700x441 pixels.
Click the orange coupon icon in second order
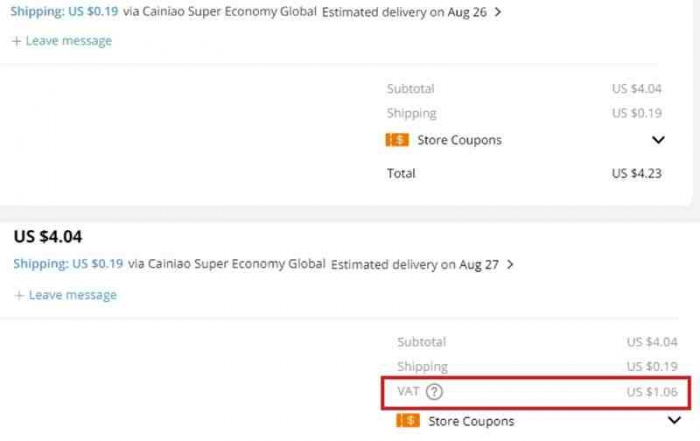pos(408,420)
